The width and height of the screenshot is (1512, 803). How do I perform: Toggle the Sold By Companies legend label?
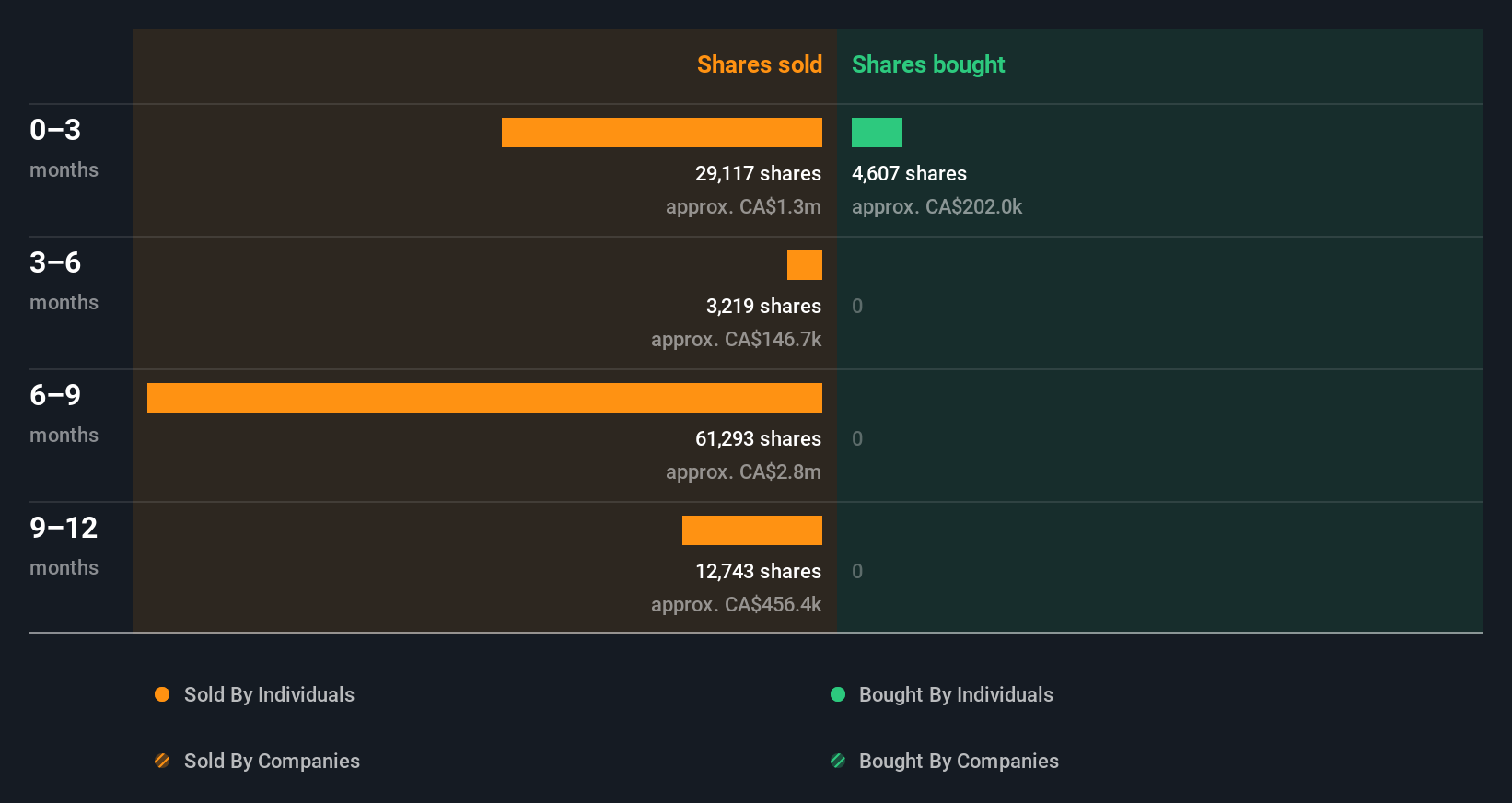pyautogui.click(x=272, y=761)
